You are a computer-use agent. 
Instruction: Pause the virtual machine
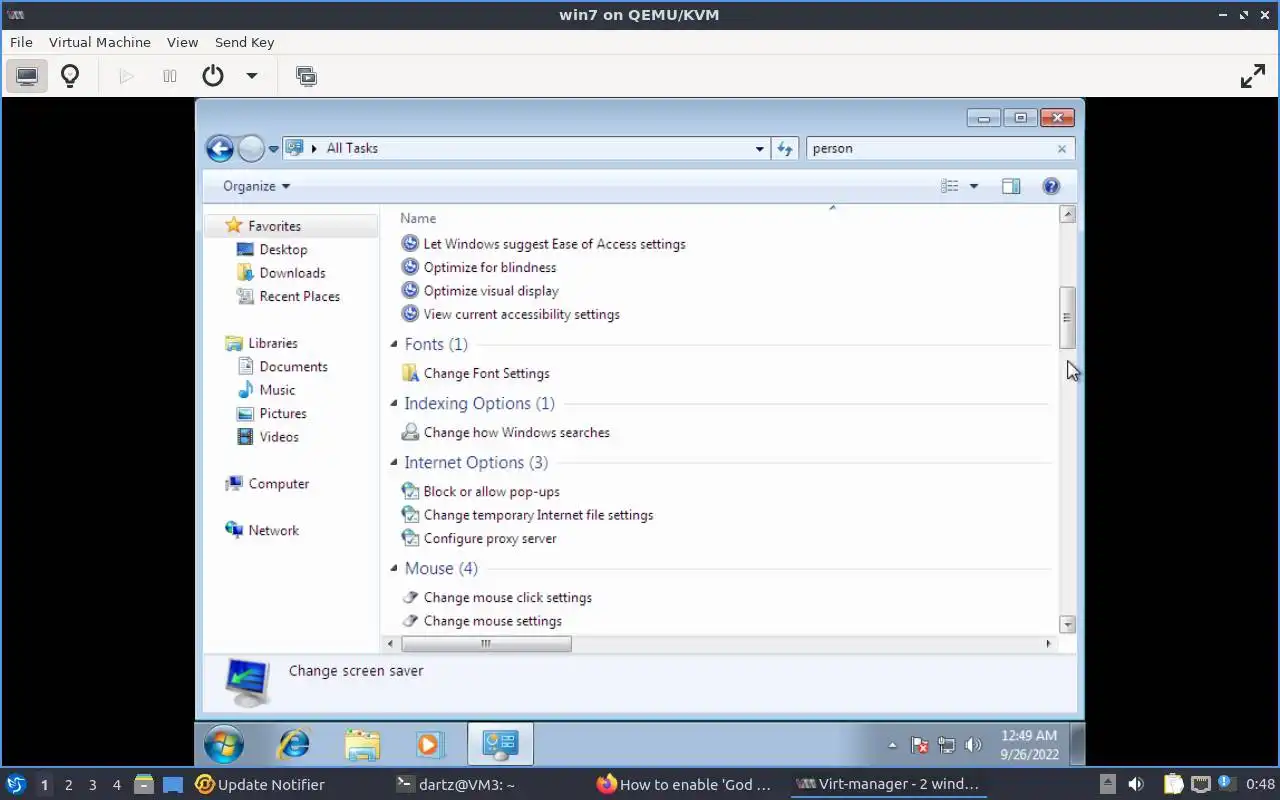170,76
